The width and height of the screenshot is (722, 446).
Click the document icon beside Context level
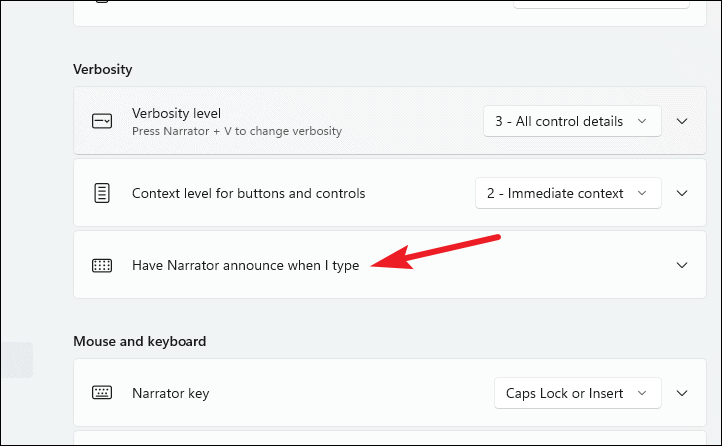(102, 193)
